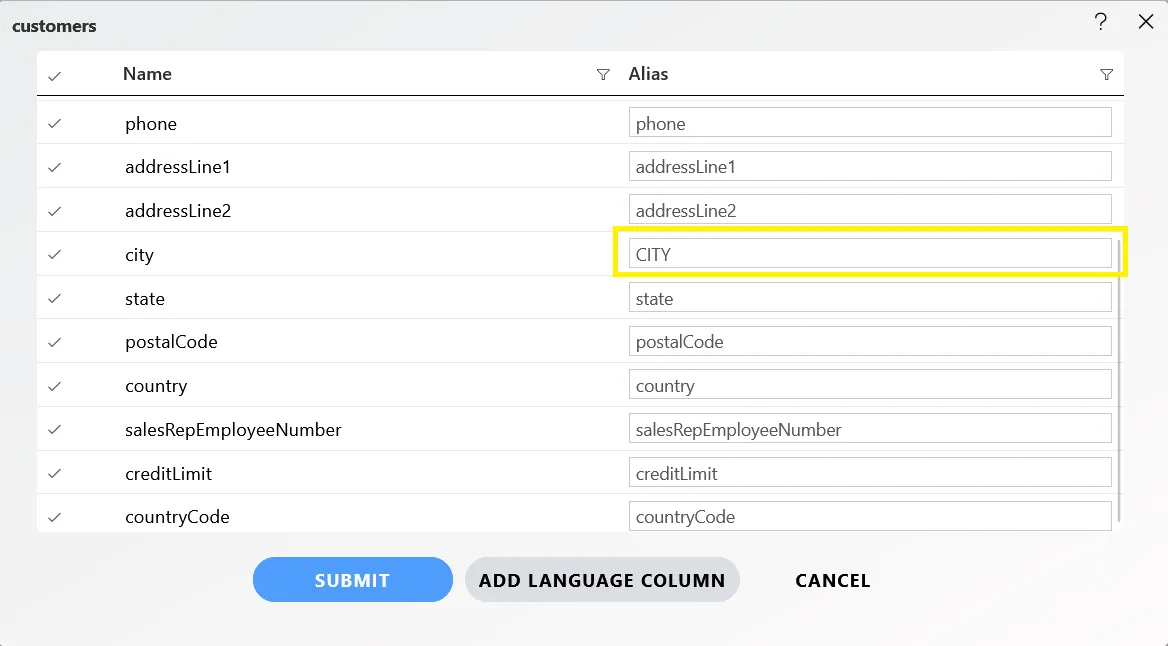
Task: Click the country alias input field
Action: 870,384
